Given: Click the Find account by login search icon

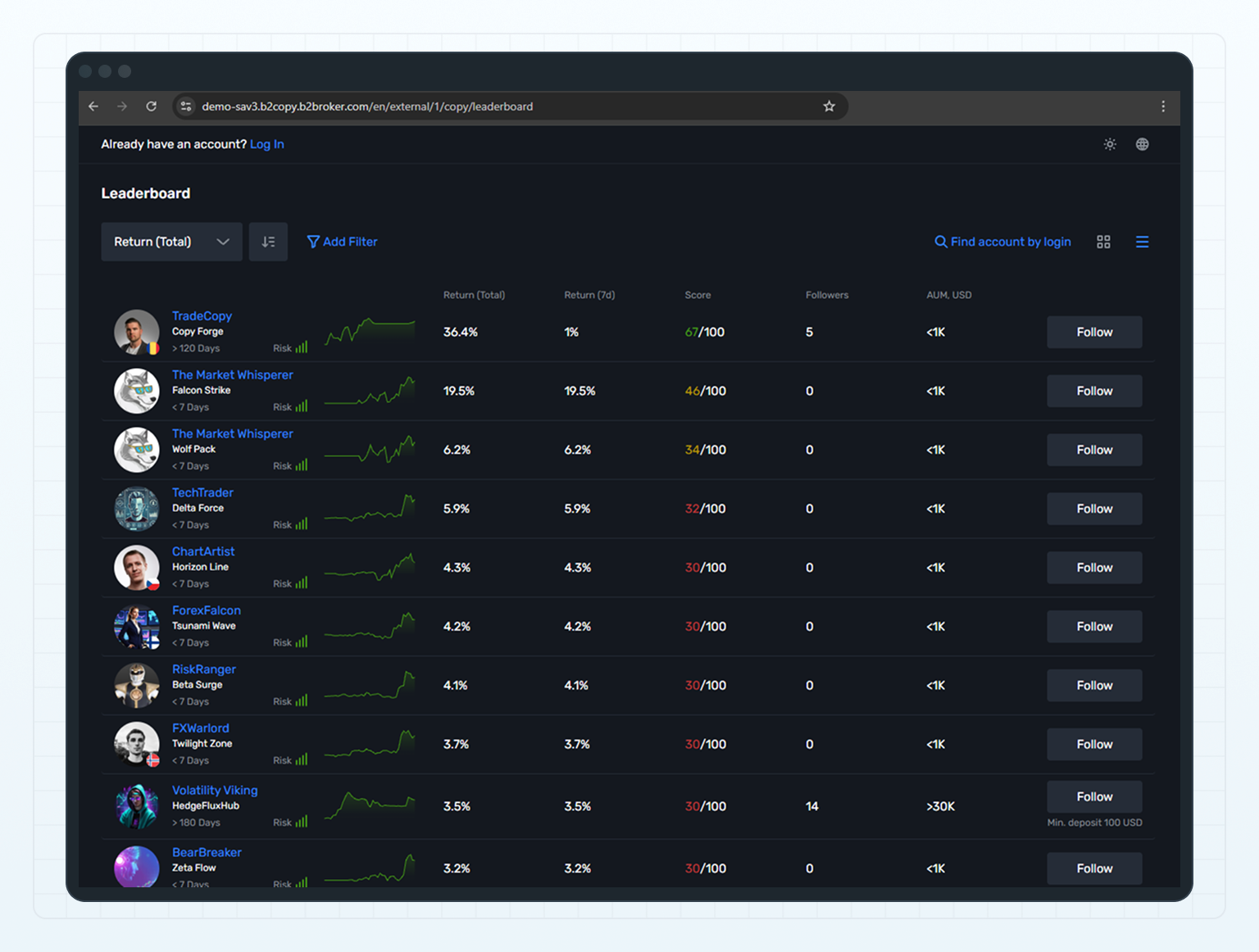Looking at the screenshot, I should point(940,242).
